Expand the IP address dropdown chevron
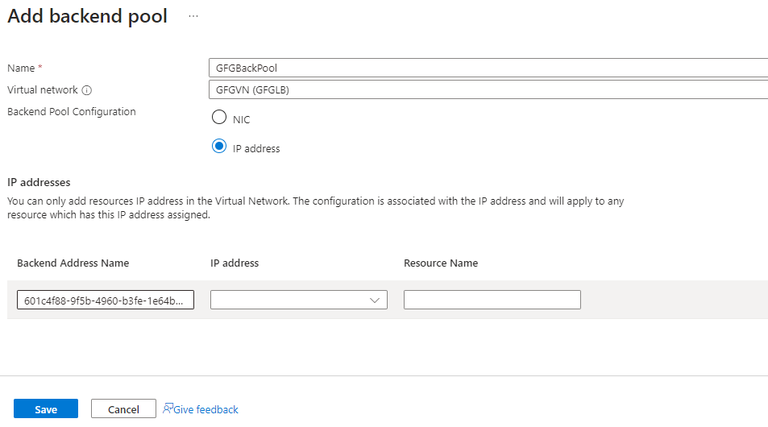Screen dimensions: 768x427 [x=375, y=300]
